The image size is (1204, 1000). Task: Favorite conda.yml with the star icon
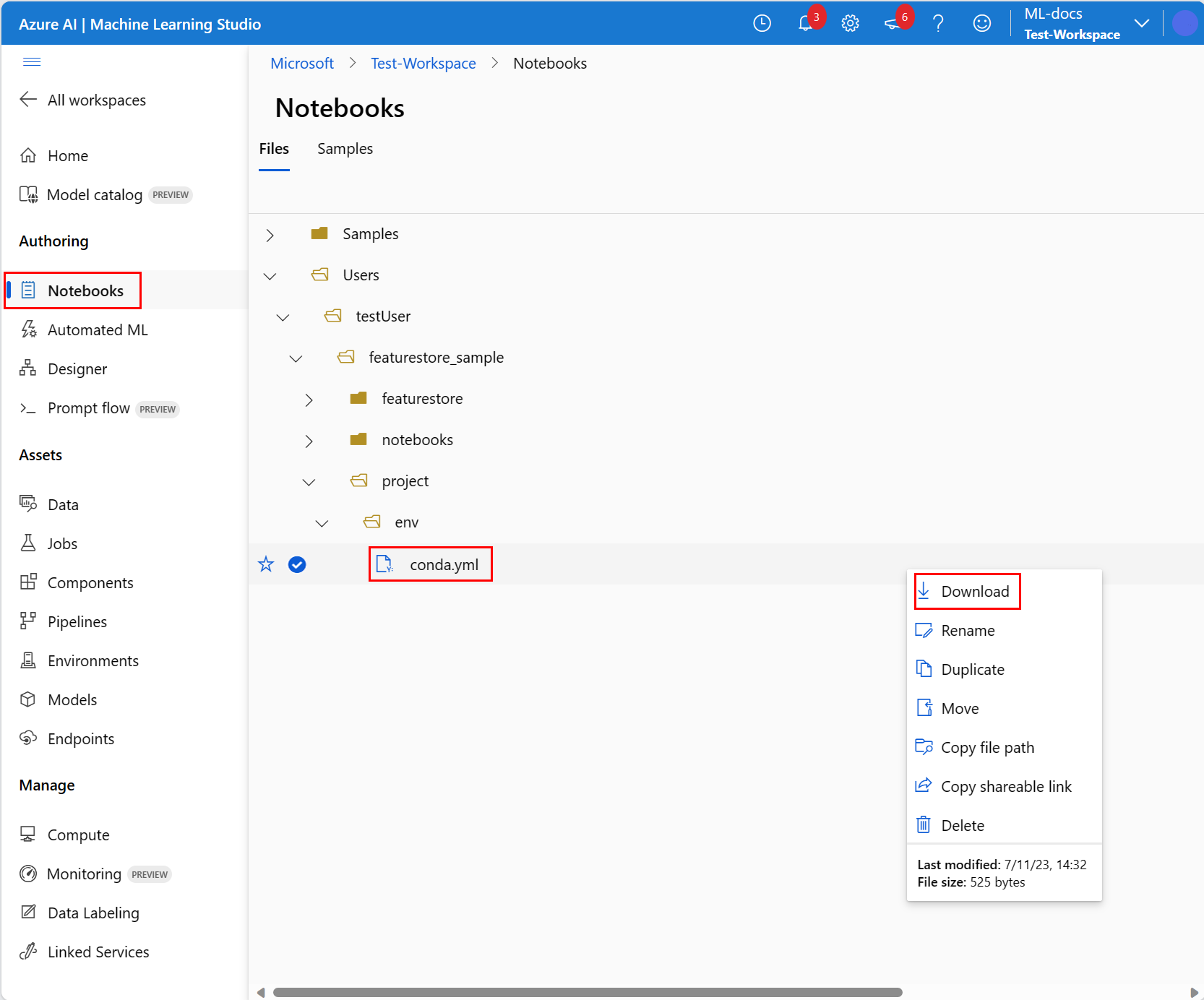[x=266, y=564]
